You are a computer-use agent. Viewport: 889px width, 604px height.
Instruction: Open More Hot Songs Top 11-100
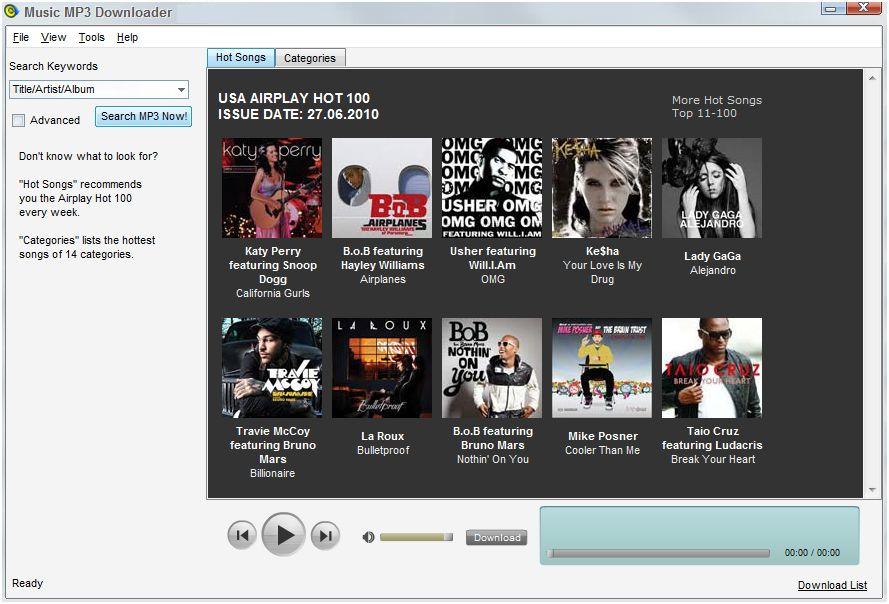pos(717,106)
